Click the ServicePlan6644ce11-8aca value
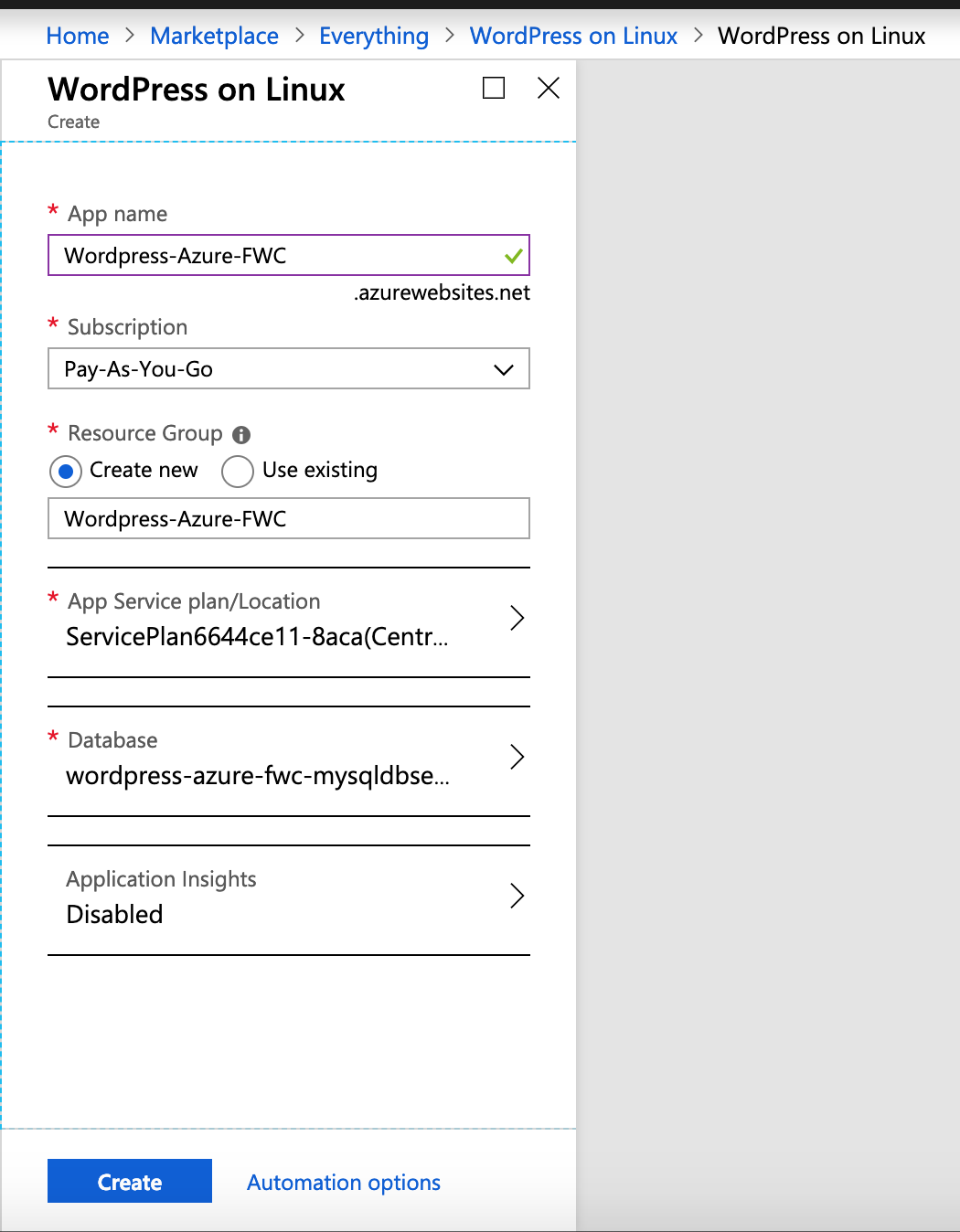 [257, 637]
